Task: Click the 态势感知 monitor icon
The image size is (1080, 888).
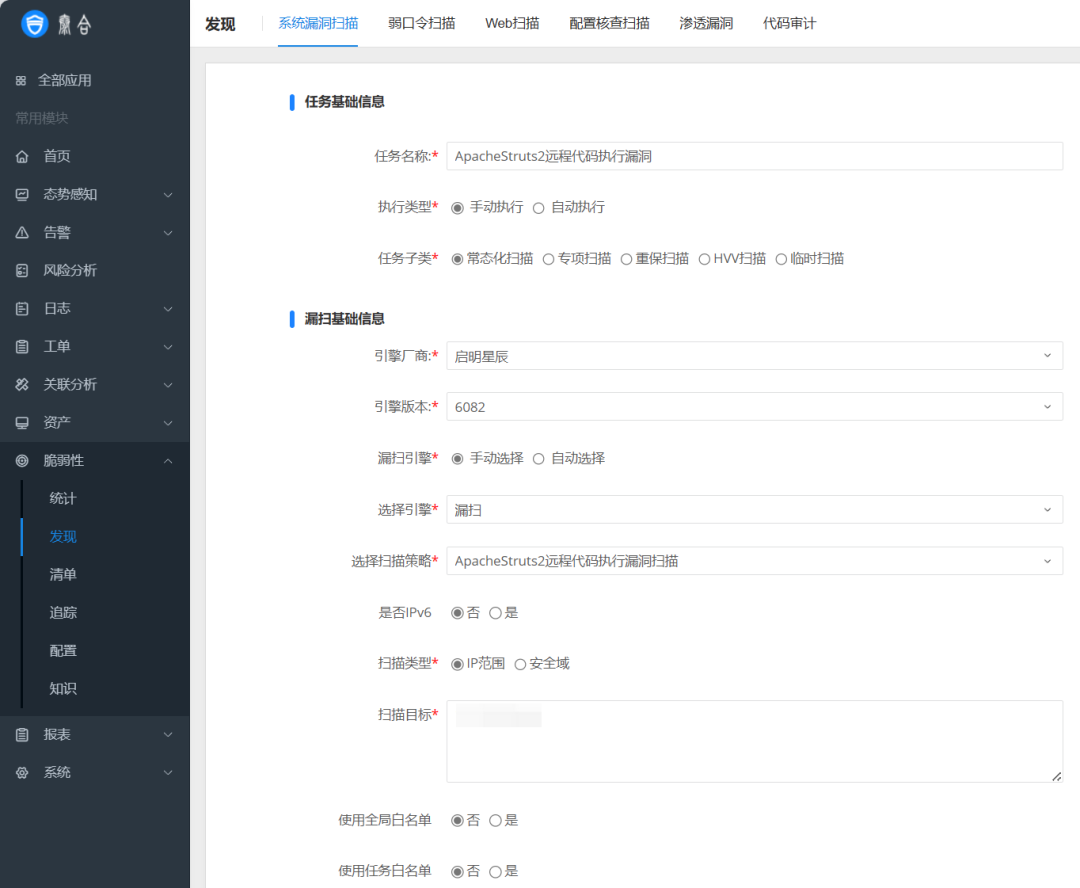Action: click(22, 194)
